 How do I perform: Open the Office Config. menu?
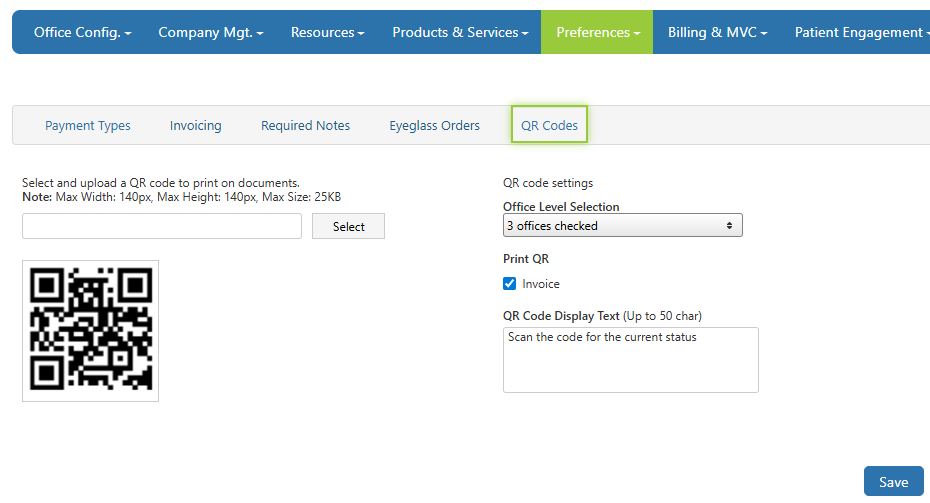point(83,32)
